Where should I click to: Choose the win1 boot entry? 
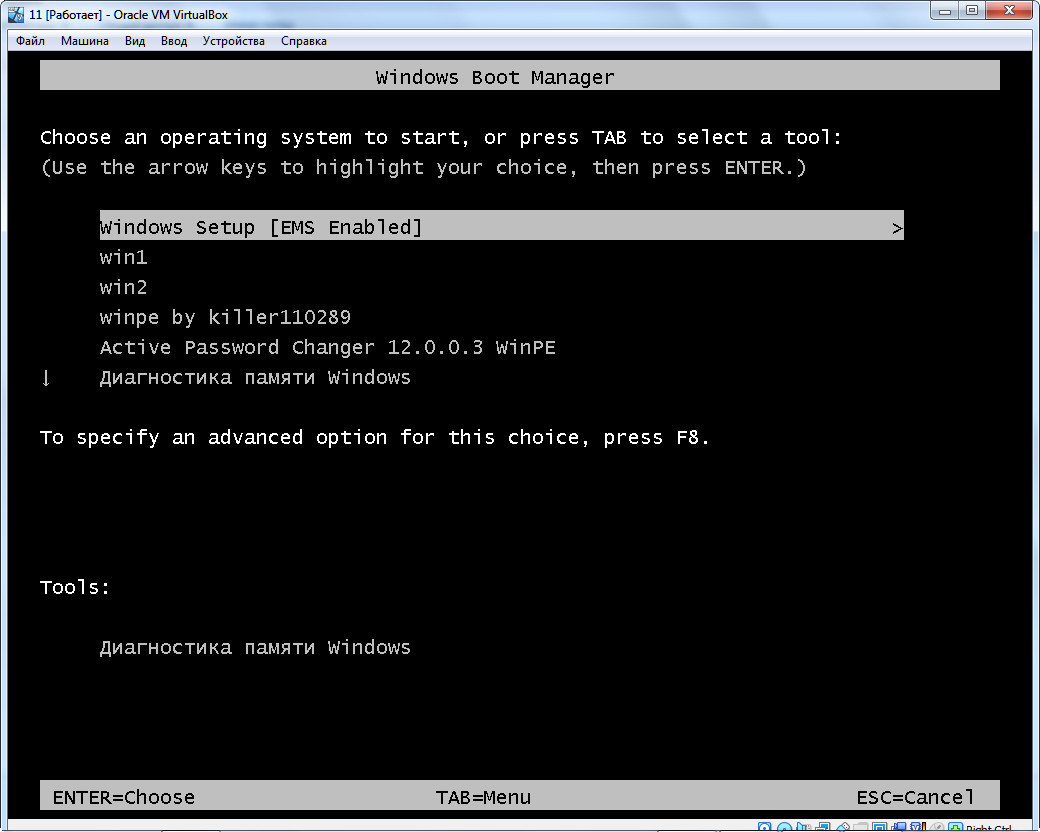click(x=123, y=257)
